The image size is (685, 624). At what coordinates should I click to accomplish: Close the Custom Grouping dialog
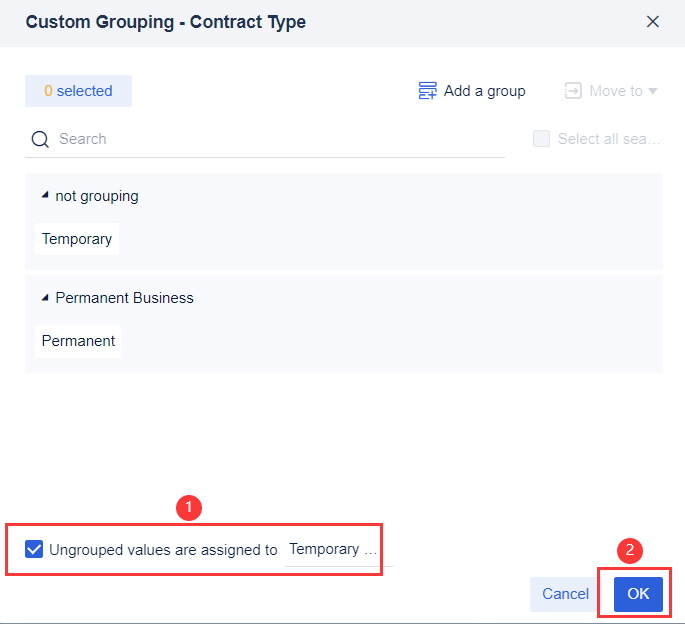[653, 21]
